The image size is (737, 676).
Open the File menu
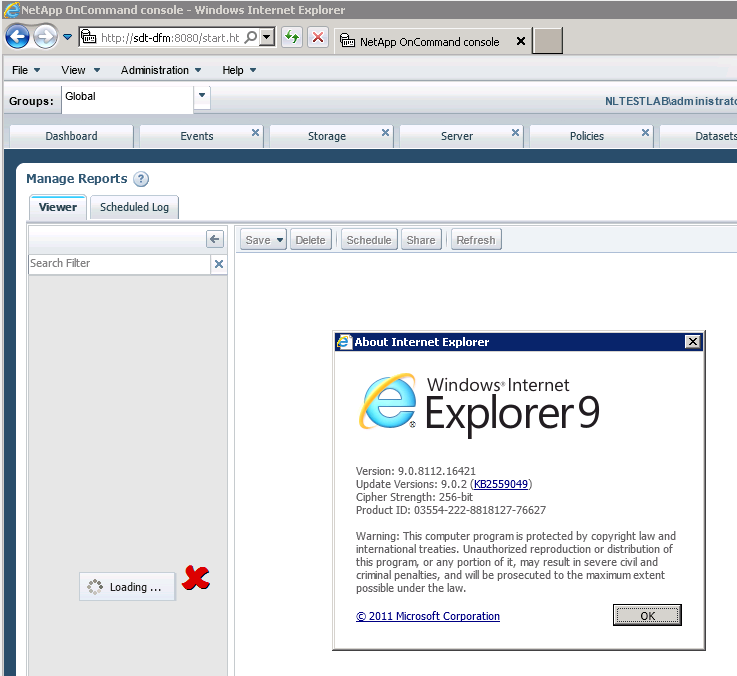(x=25, y=70)
